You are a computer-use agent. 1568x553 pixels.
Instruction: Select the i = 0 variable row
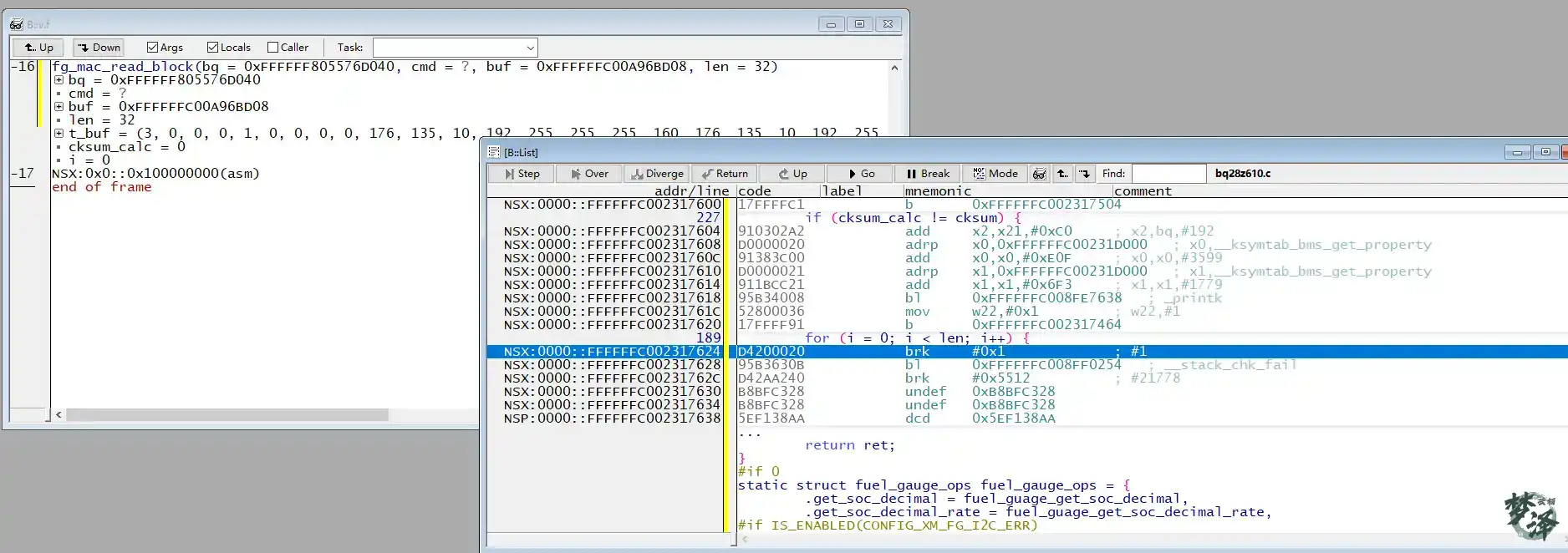point(89,160)
